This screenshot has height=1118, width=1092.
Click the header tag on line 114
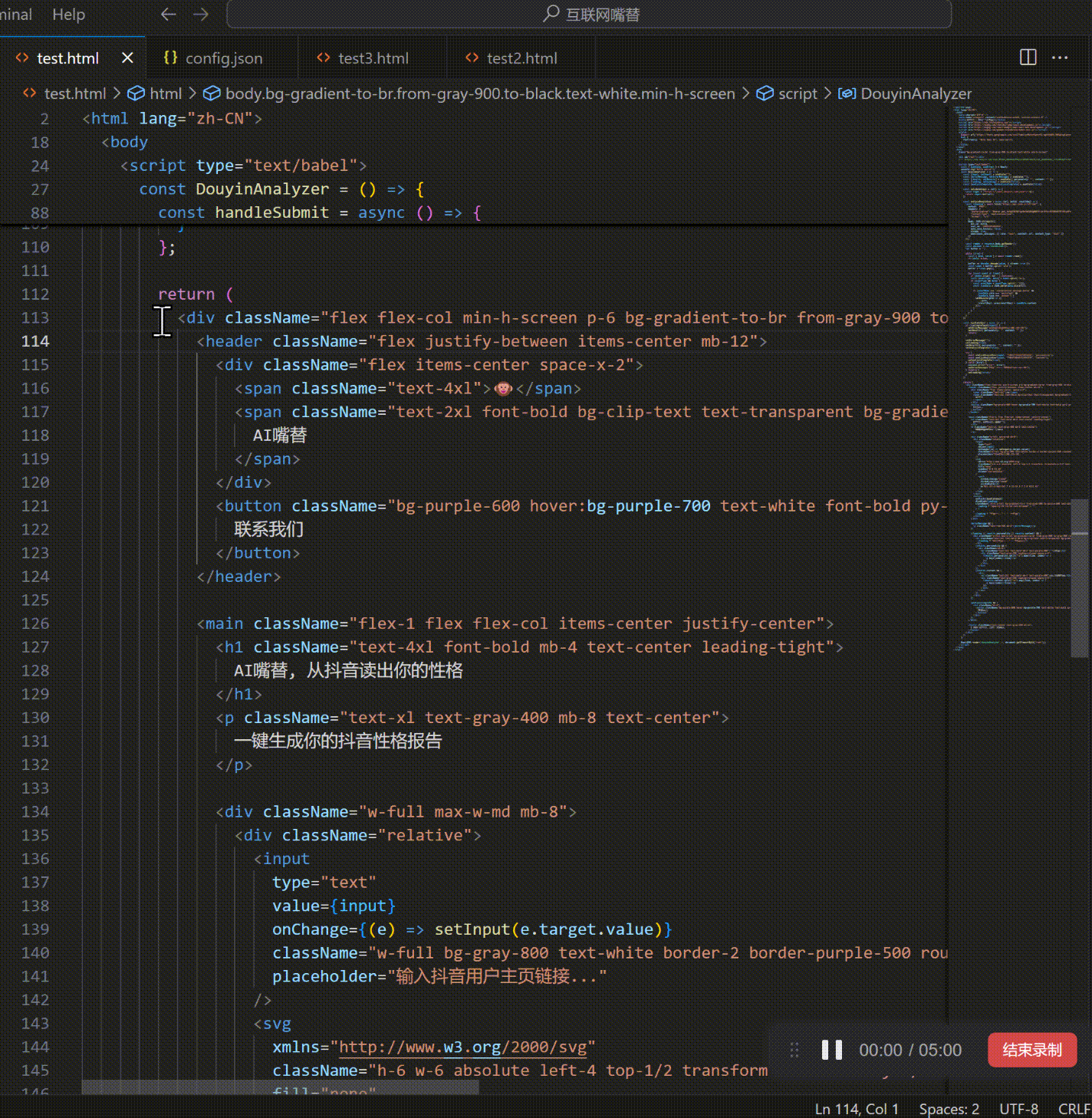coord(234,341)
